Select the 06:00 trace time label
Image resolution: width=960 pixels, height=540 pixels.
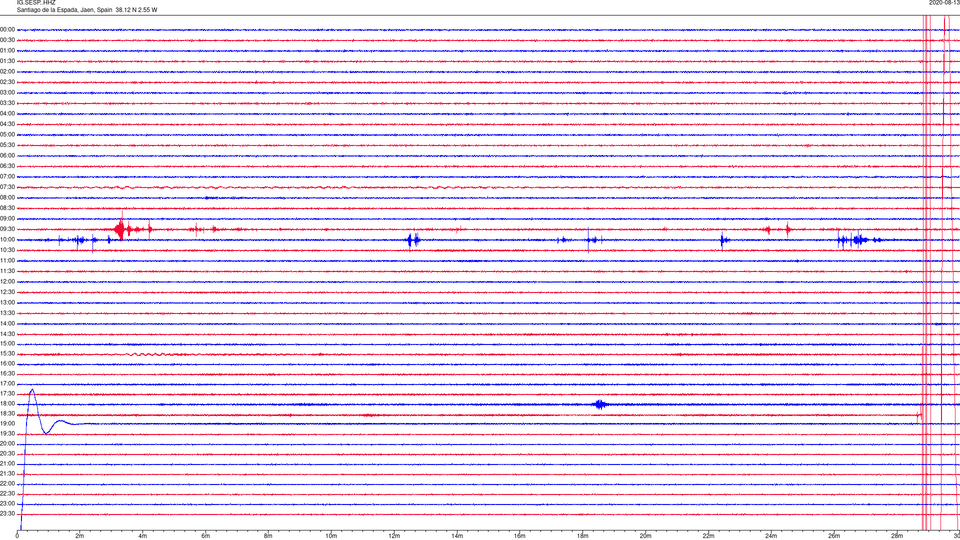point(7,156)
